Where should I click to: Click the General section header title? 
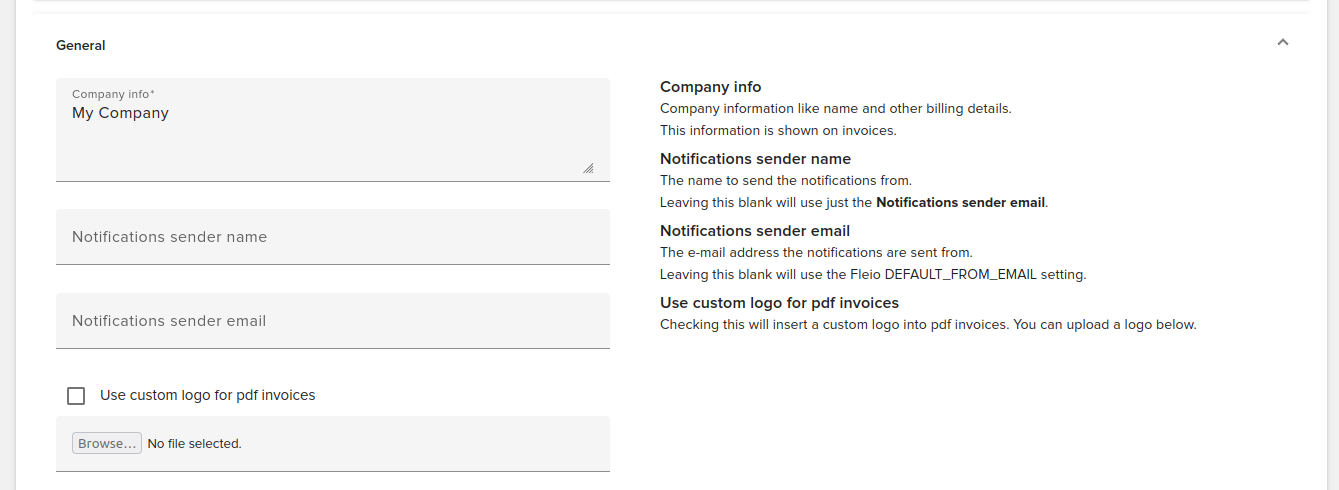81,45
